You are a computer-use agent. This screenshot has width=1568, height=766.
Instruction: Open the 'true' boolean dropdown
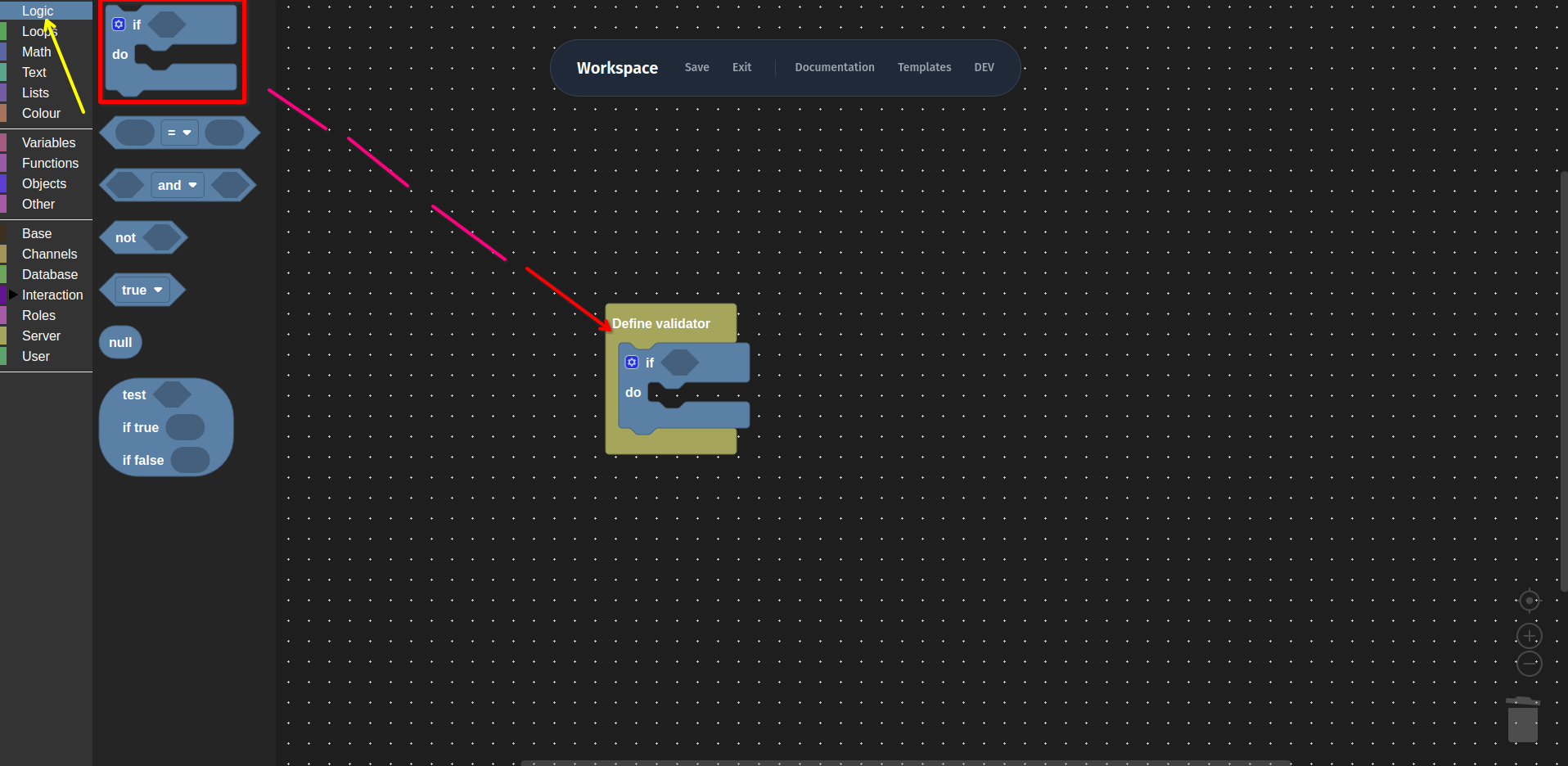pos(142,290)
